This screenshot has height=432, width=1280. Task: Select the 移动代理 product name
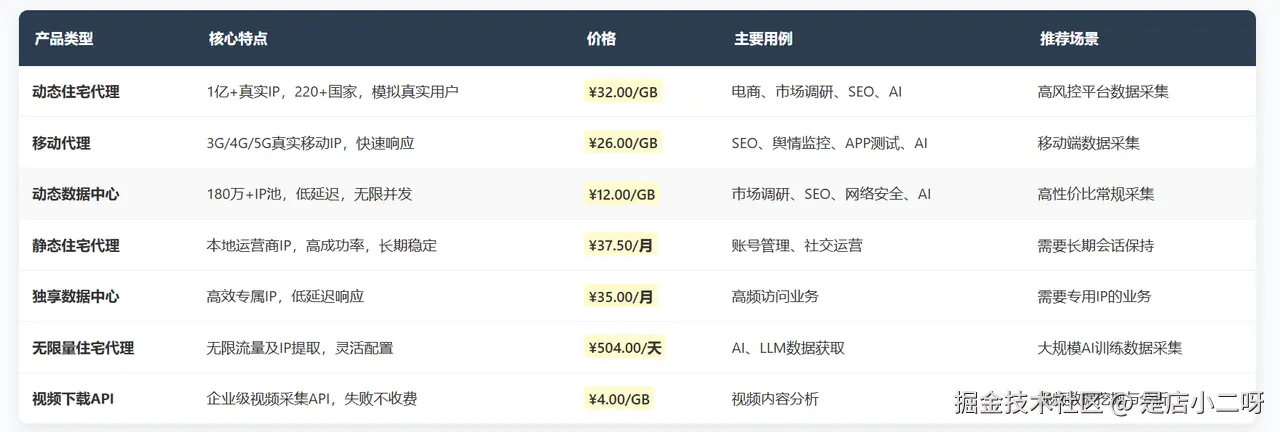point(62,143)
